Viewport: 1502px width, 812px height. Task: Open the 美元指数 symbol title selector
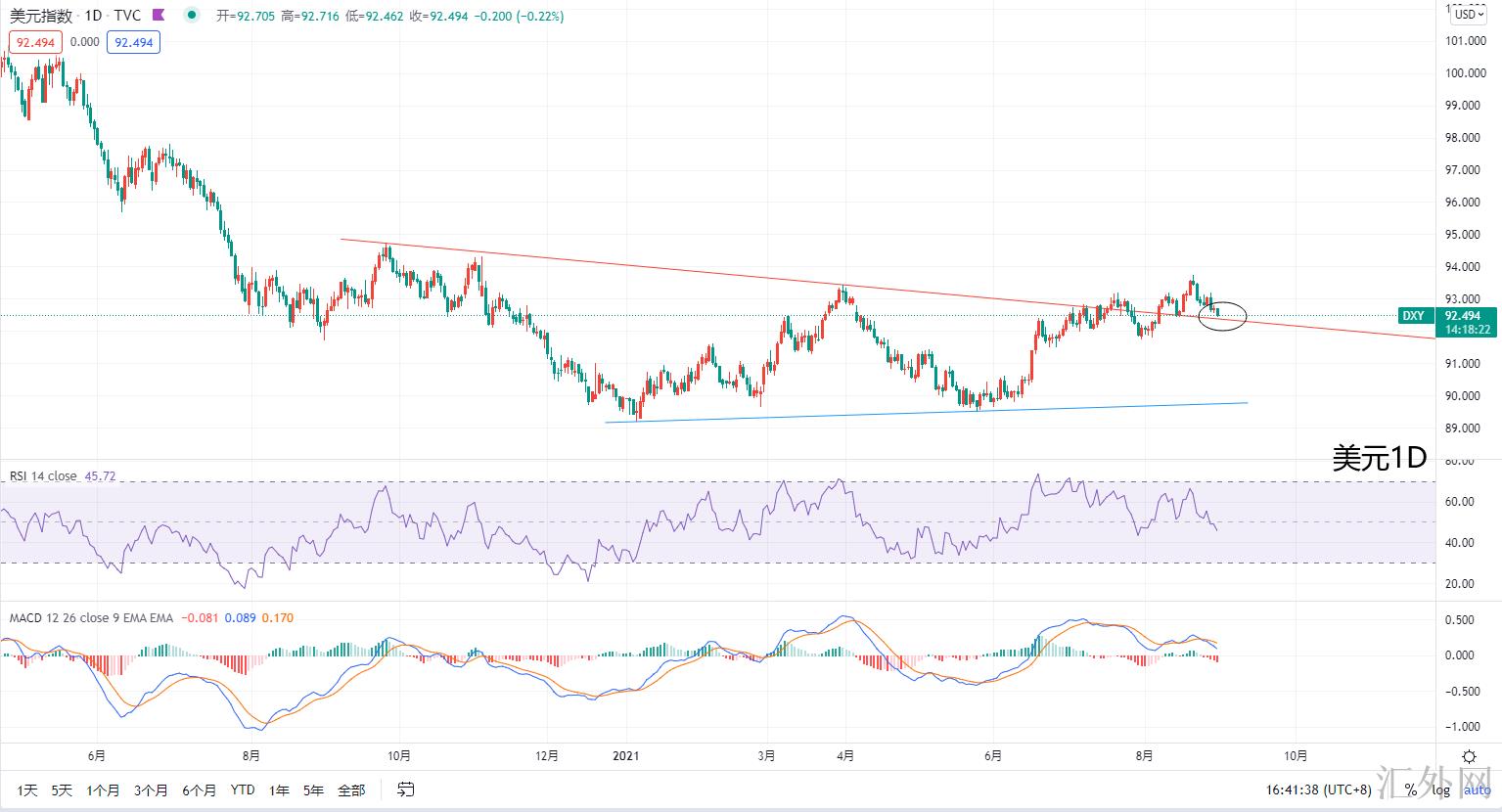coord(40,16)
